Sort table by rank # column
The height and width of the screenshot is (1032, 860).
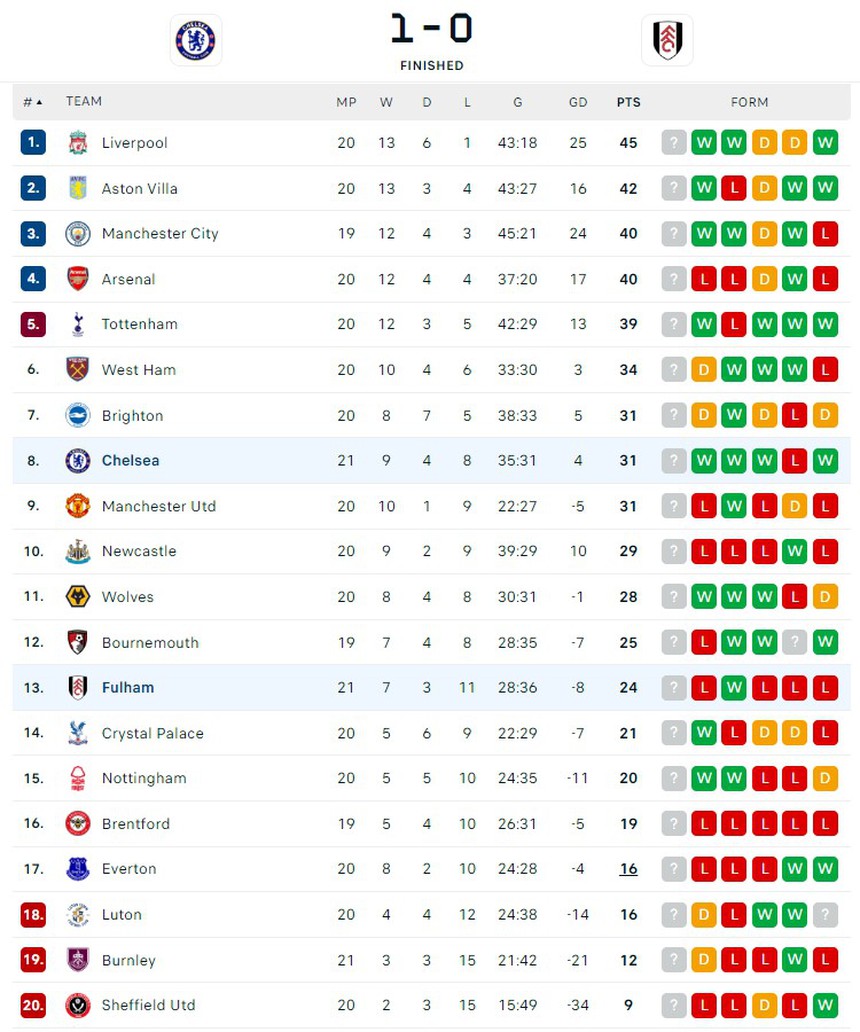[x=32, y=102]
